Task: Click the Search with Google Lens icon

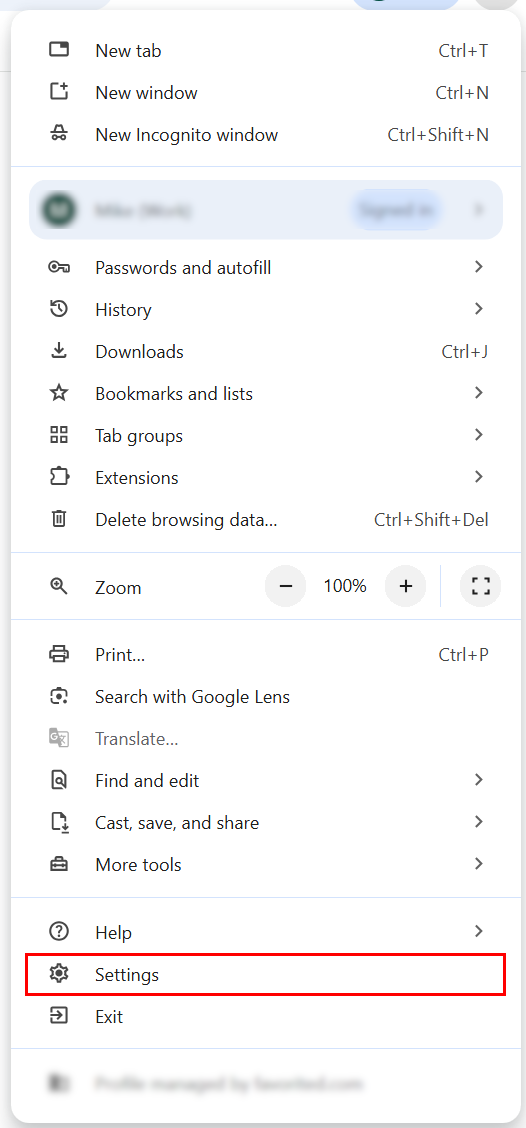Action: click(x=58, y=696)
